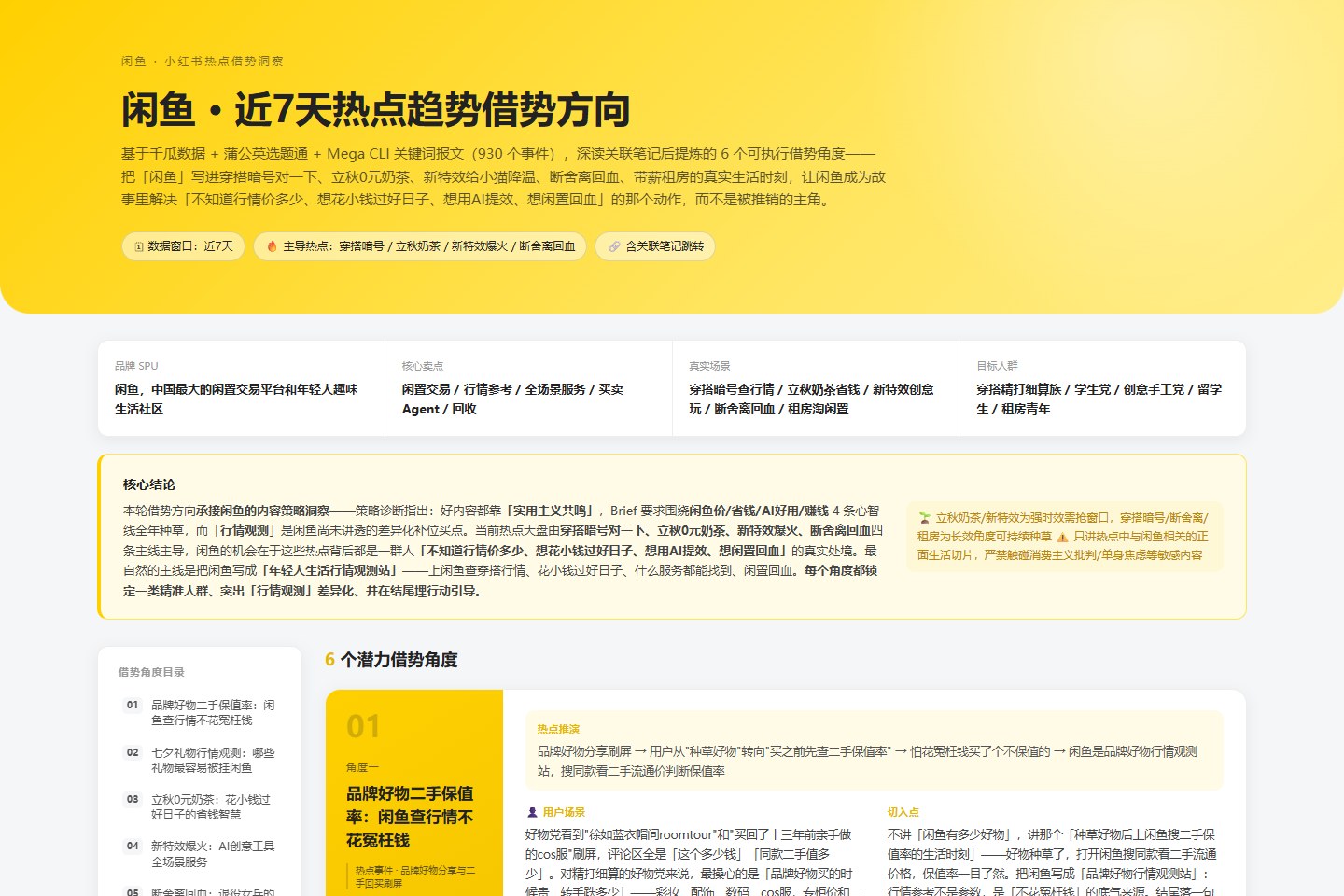Click the seedling icon before 立秋奶茶/新特效
The width and height of the screenshot is (1344, 896).
click(x=924, y=517)
